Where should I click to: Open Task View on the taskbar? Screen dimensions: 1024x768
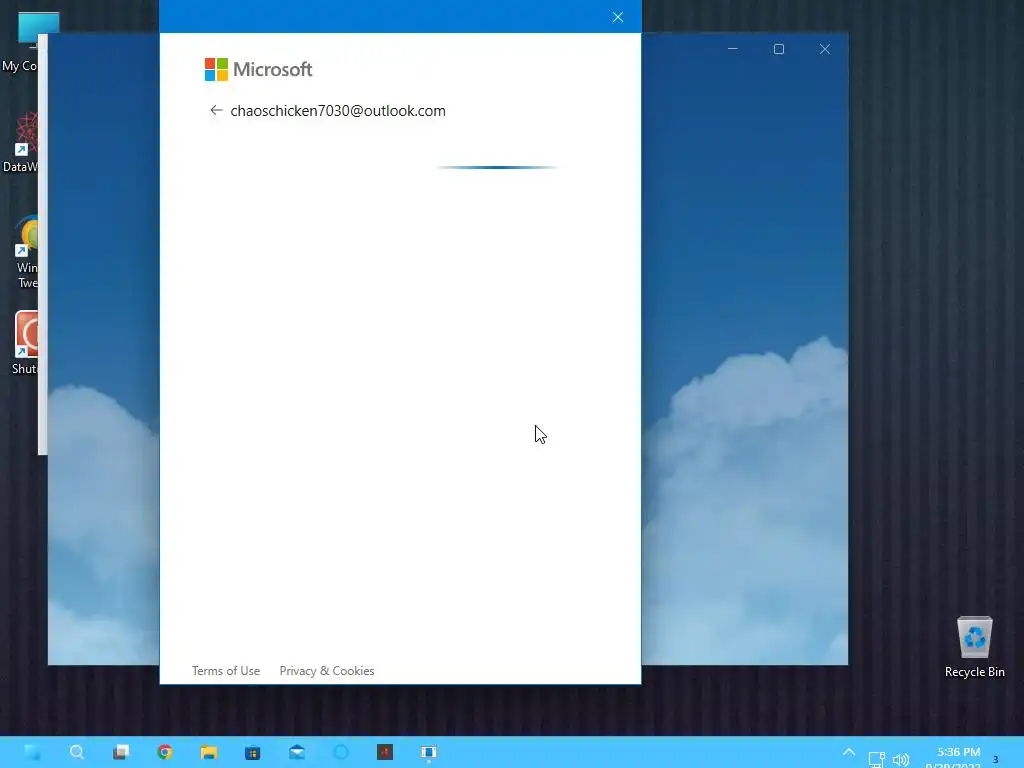121,752
